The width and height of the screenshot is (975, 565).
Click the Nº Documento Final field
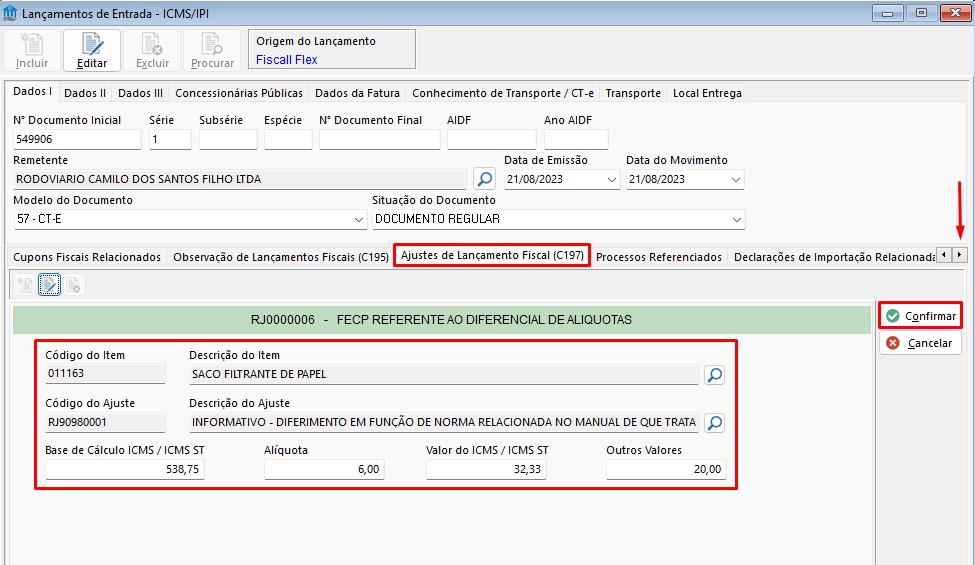tap(380, 139)
